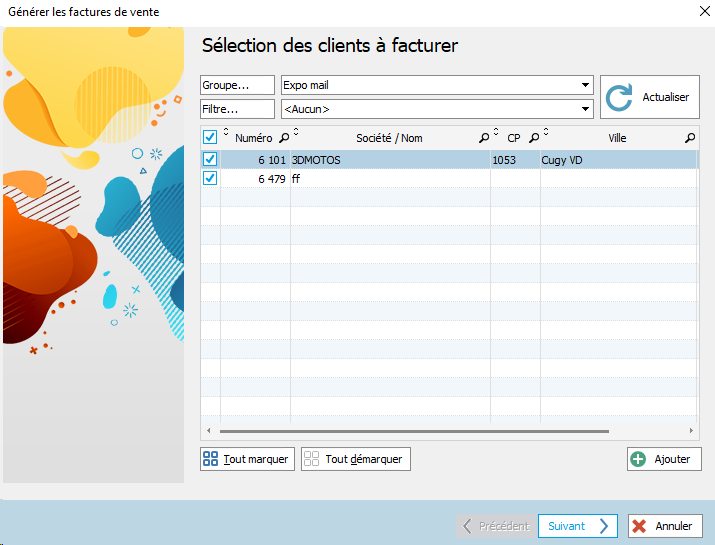The height and width of the screenshot is (545, 715).
Task: Click postal code 1053 cell
Action: pyautogui.click(x=515, y=160)
